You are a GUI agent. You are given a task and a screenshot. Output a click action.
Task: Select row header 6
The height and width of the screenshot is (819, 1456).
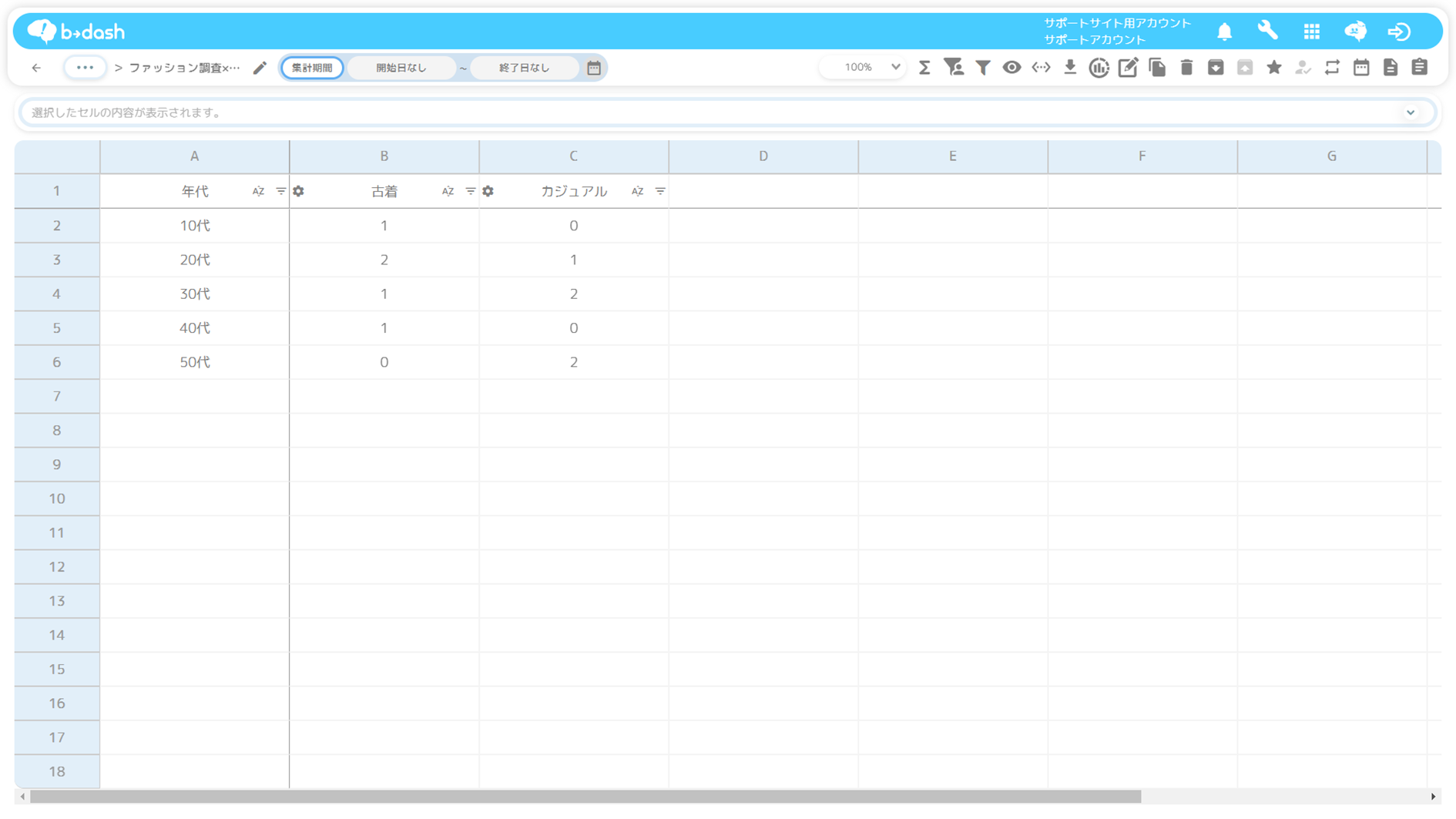[57, 362]
